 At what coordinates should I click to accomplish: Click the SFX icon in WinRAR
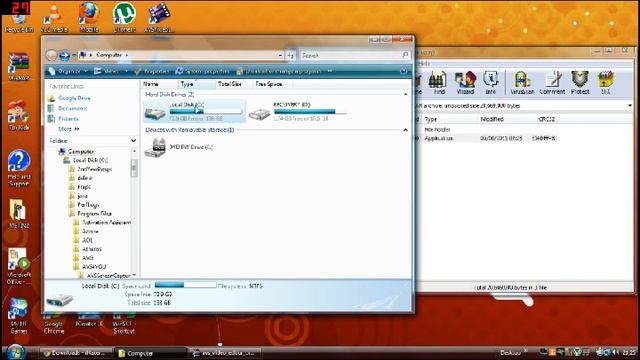(x=606, y=83)
